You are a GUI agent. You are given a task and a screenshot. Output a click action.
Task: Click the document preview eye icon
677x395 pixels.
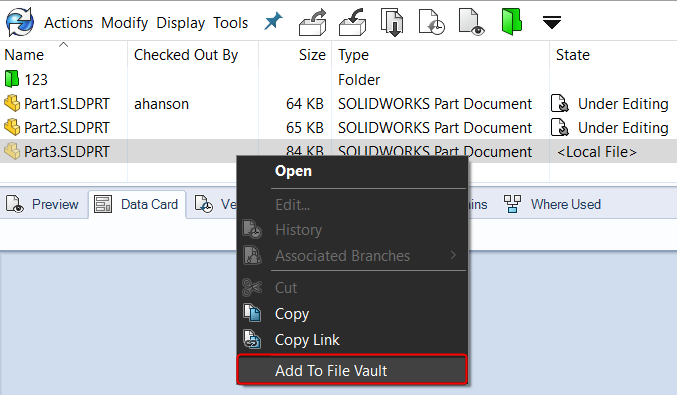coord(471,22)
